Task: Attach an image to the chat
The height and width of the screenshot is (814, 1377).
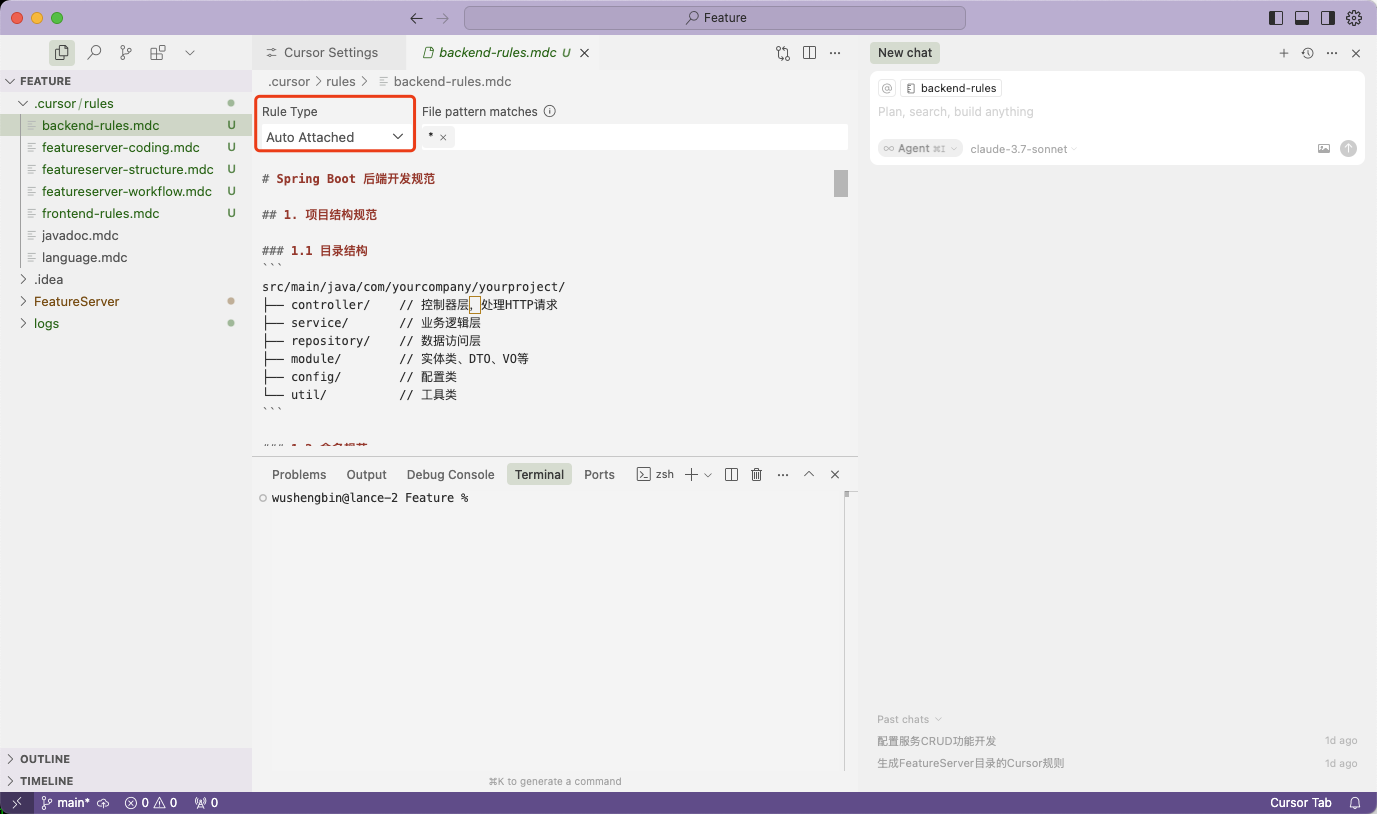Action: point(1324,148)
